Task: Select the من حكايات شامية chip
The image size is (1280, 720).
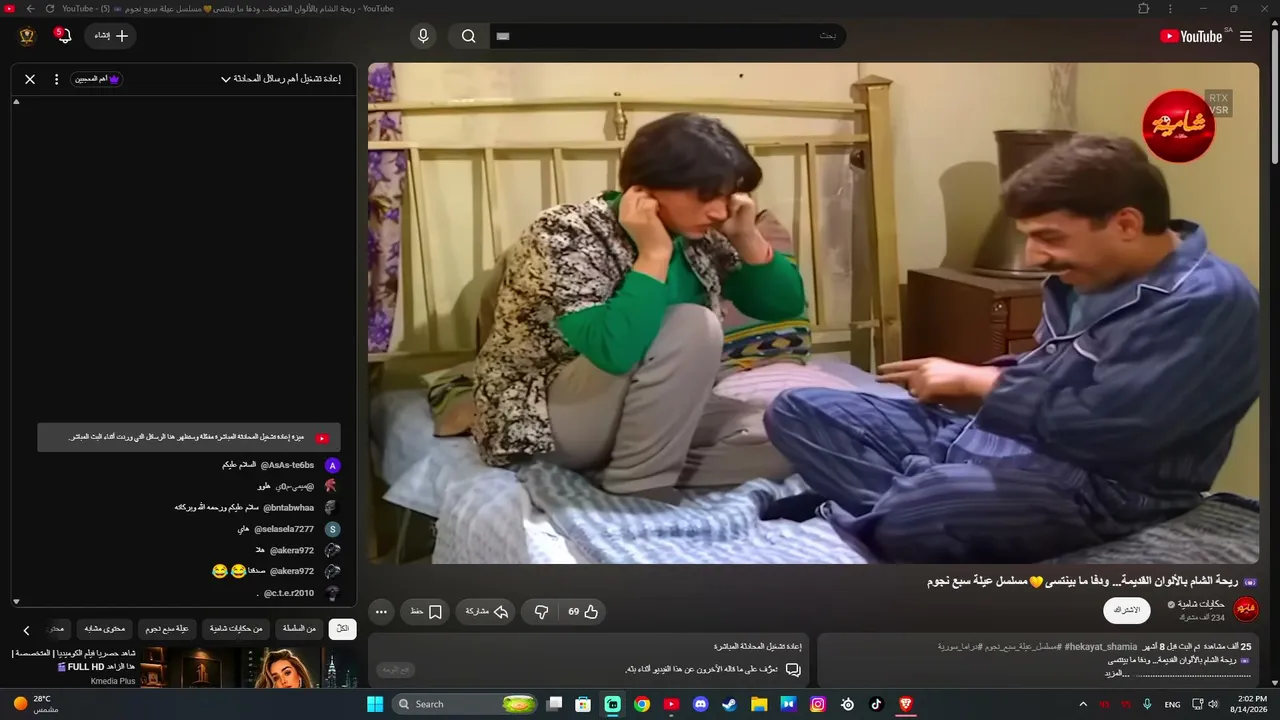Action: (x=236, y=629)
